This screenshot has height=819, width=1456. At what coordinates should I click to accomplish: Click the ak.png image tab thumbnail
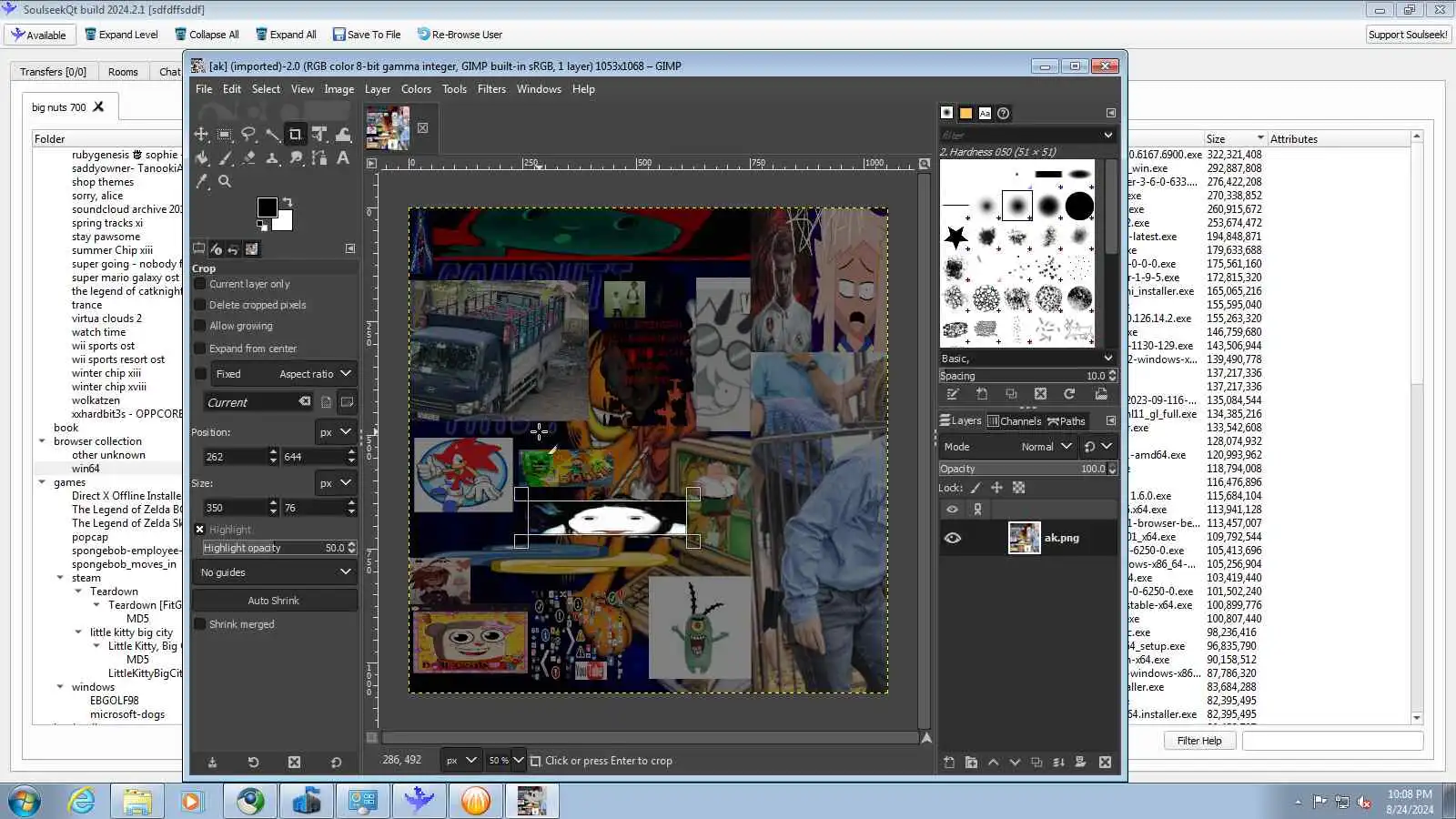(x=388, y=127)
